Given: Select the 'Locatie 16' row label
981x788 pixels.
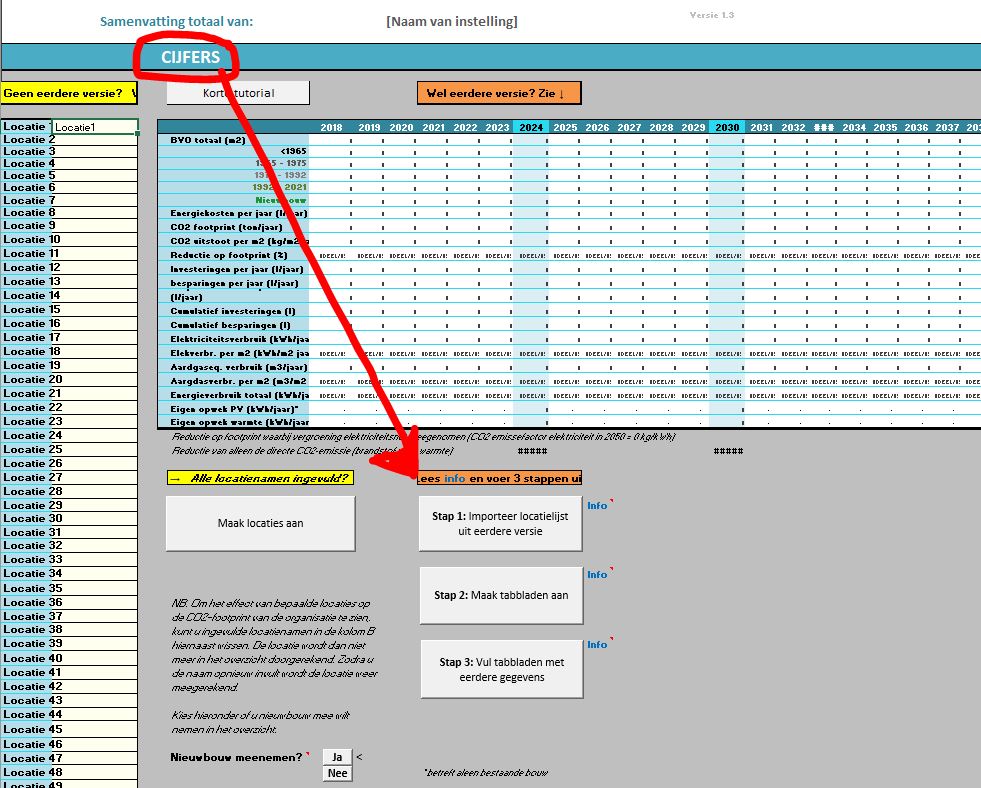Looking at the screenshot, I should coord(32,323).
